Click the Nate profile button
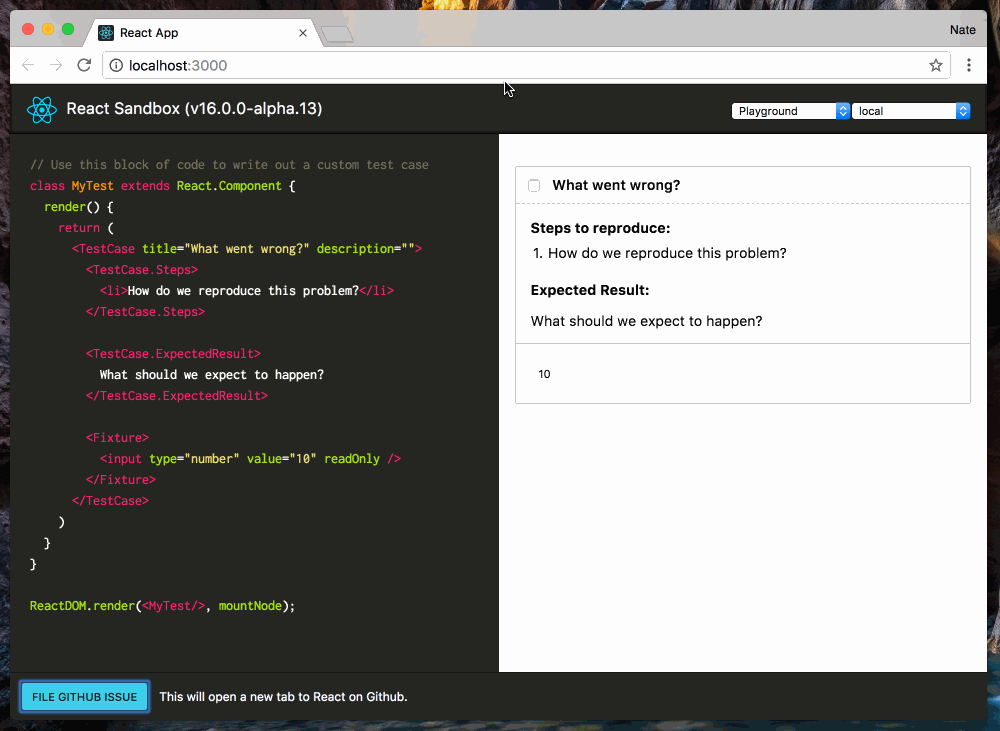Screen dimensions: 1000x731 coord(962,30)
